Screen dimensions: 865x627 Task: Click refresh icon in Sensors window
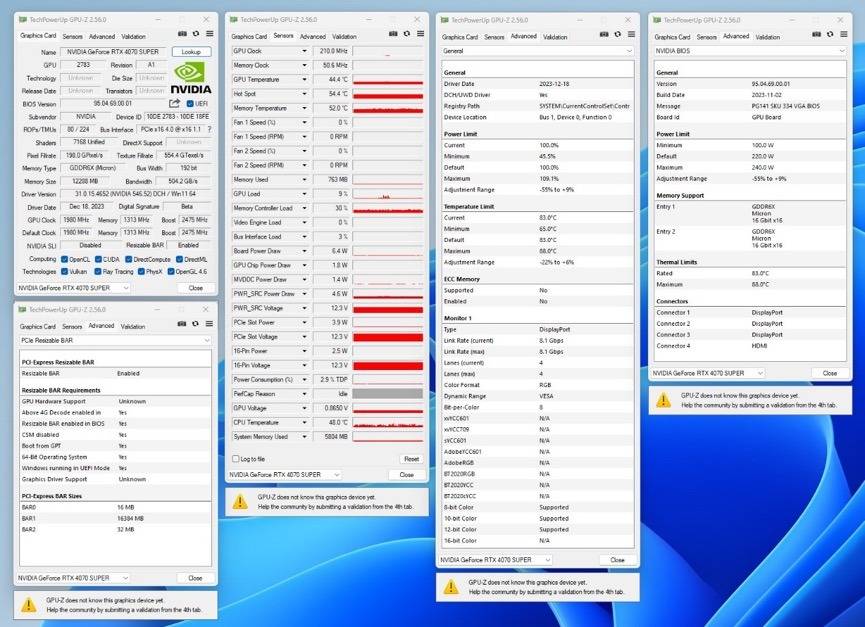click(x=407, y=34)
